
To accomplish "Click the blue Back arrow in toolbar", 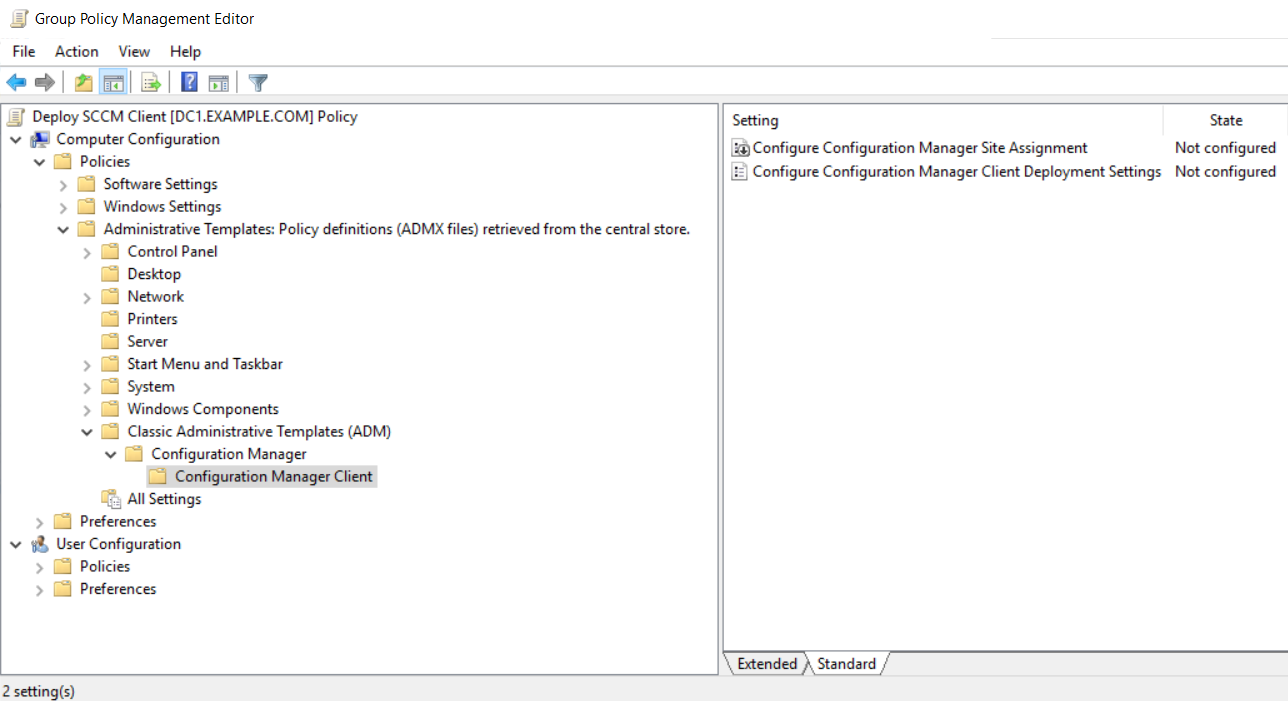I will [x=16, y=83].
